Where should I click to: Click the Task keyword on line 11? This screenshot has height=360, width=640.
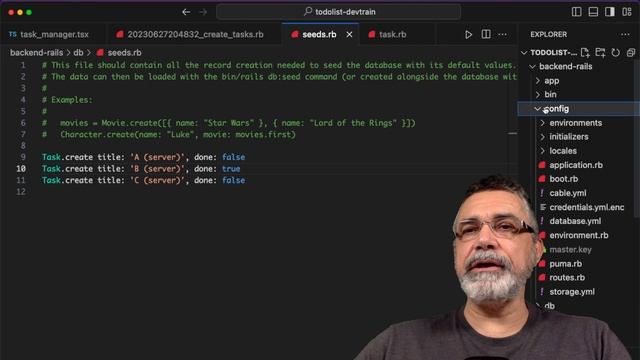51,180
